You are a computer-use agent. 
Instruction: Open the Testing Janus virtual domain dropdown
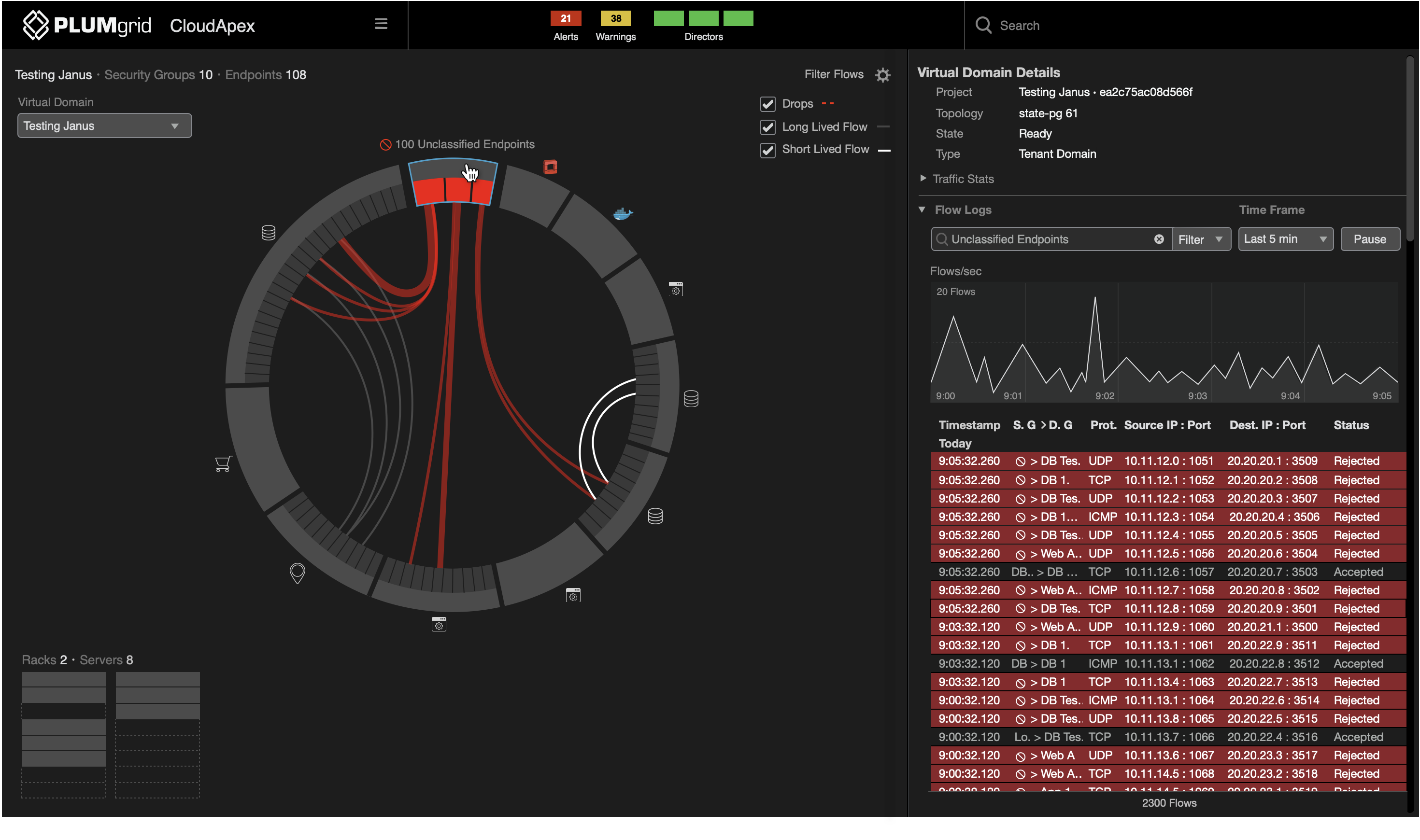tap(105, 126)
